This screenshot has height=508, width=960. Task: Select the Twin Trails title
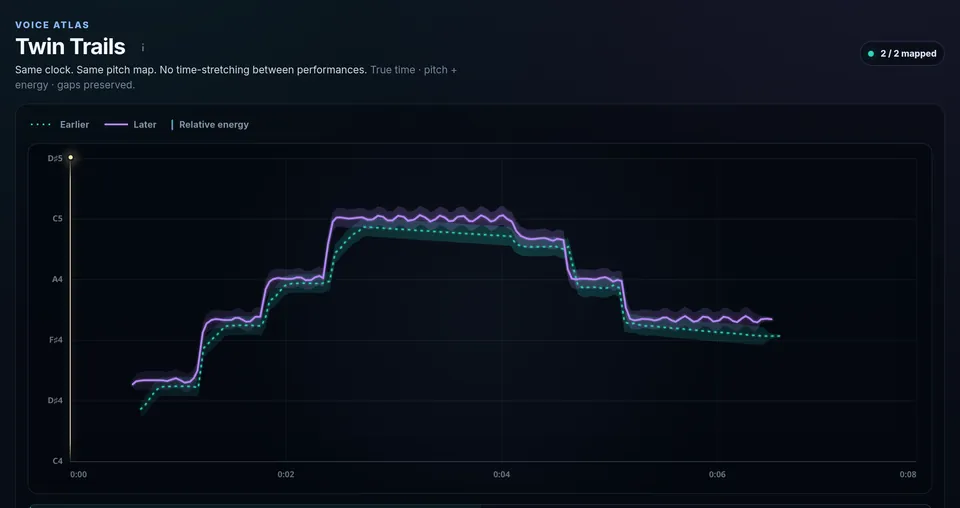pyautogui.click(x=70, y=47)
